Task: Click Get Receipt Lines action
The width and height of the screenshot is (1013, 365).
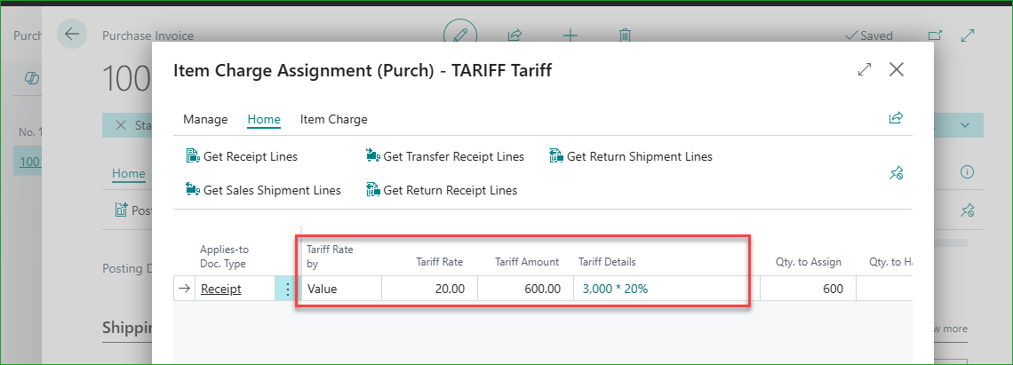Action: click(242, 156)
